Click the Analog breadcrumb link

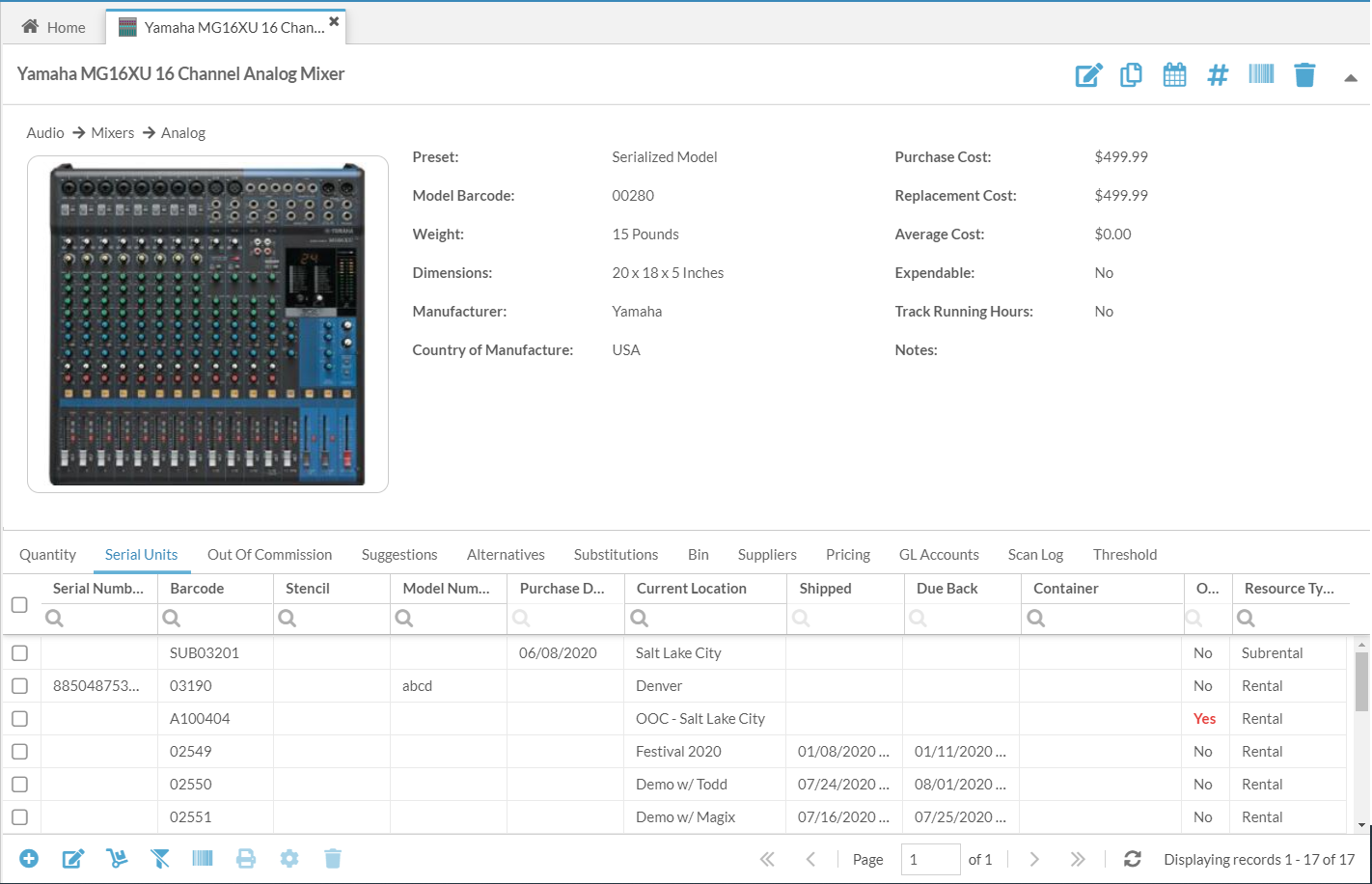coord(183,133)
